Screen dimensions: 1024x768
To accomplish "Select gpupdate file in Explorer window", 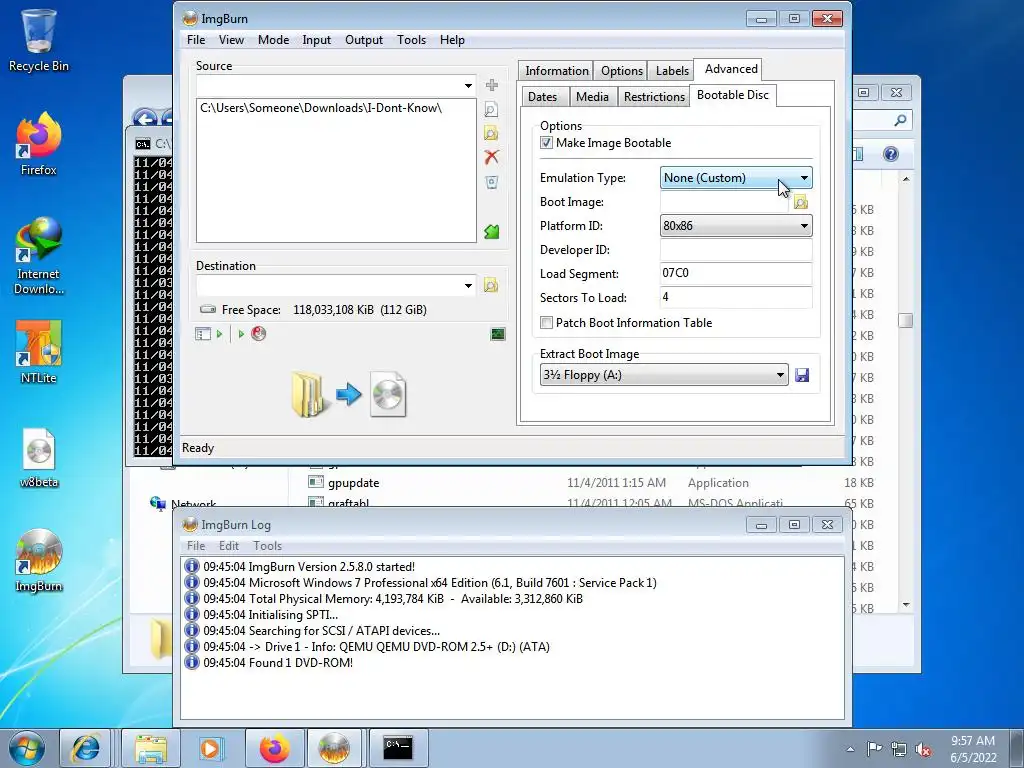I will coord(353,483).
